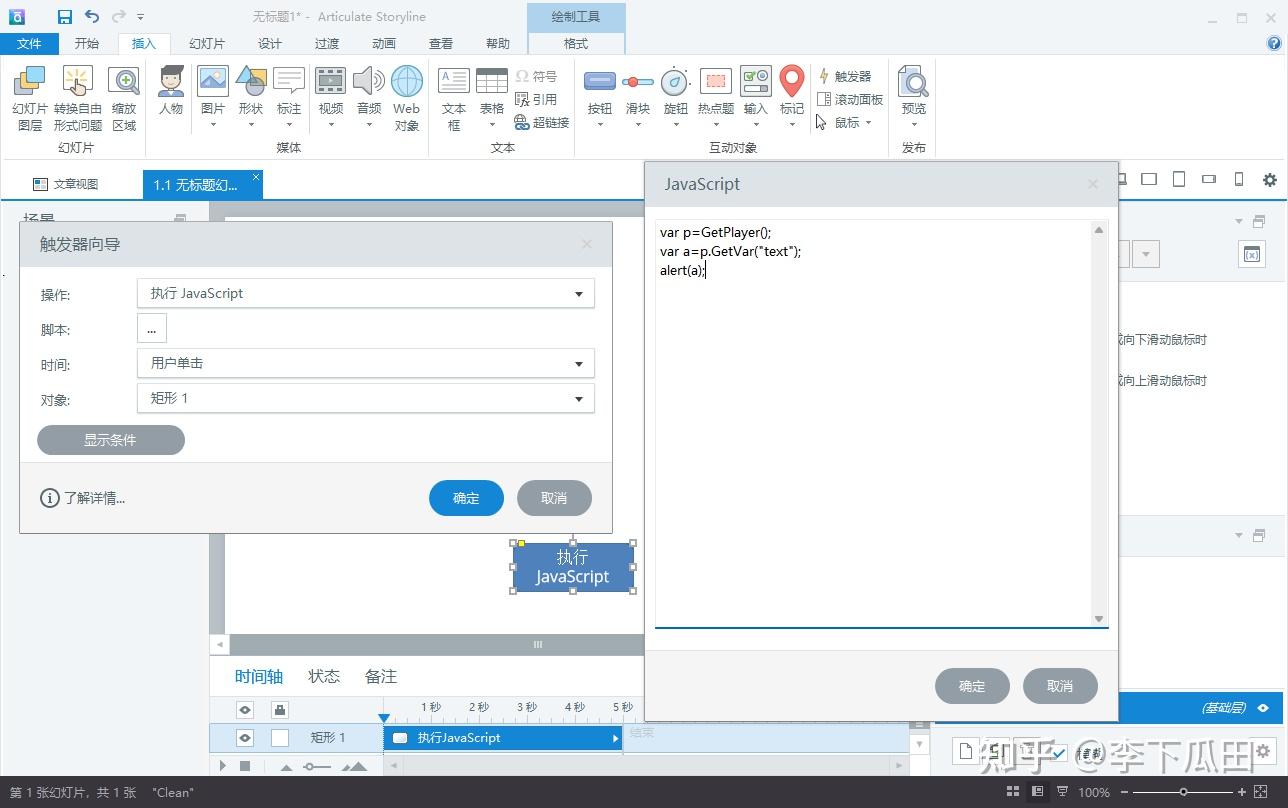Toggle the eye icon in timeline header

click(x=245, y=710)
